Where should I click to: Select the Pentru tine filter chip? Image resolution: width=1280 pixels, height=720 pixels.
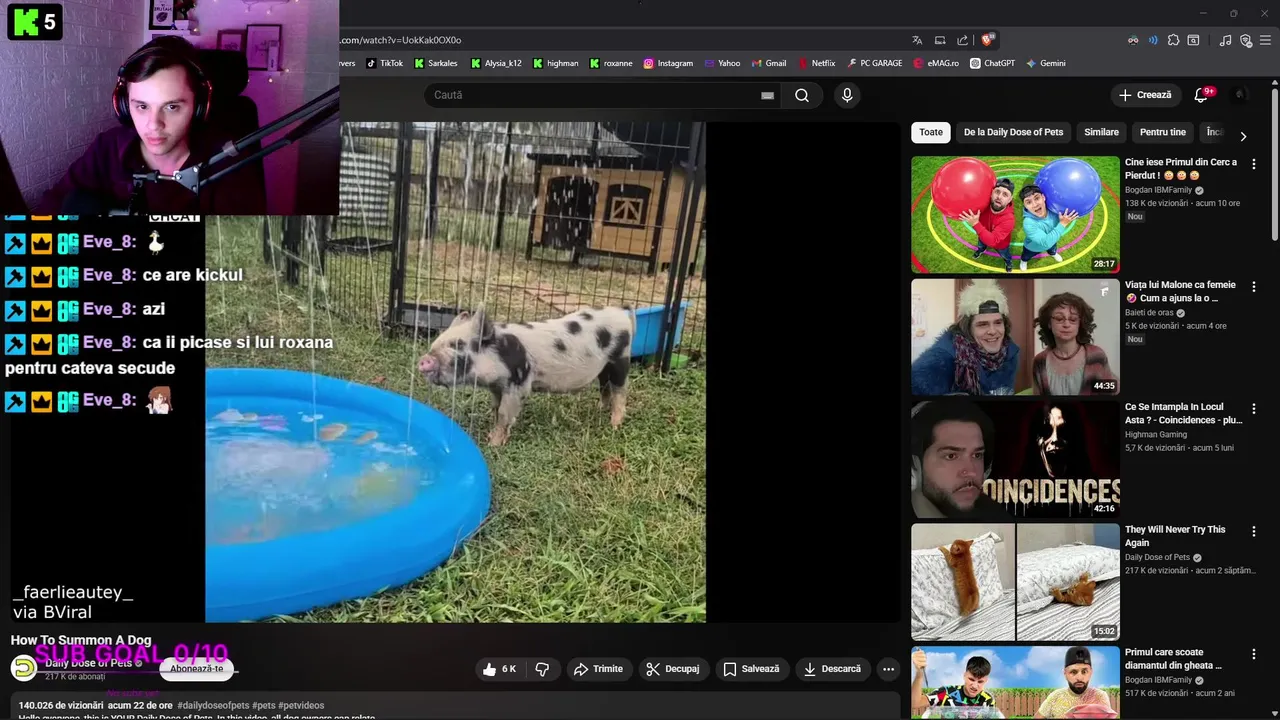click(x=1162, y=132)
